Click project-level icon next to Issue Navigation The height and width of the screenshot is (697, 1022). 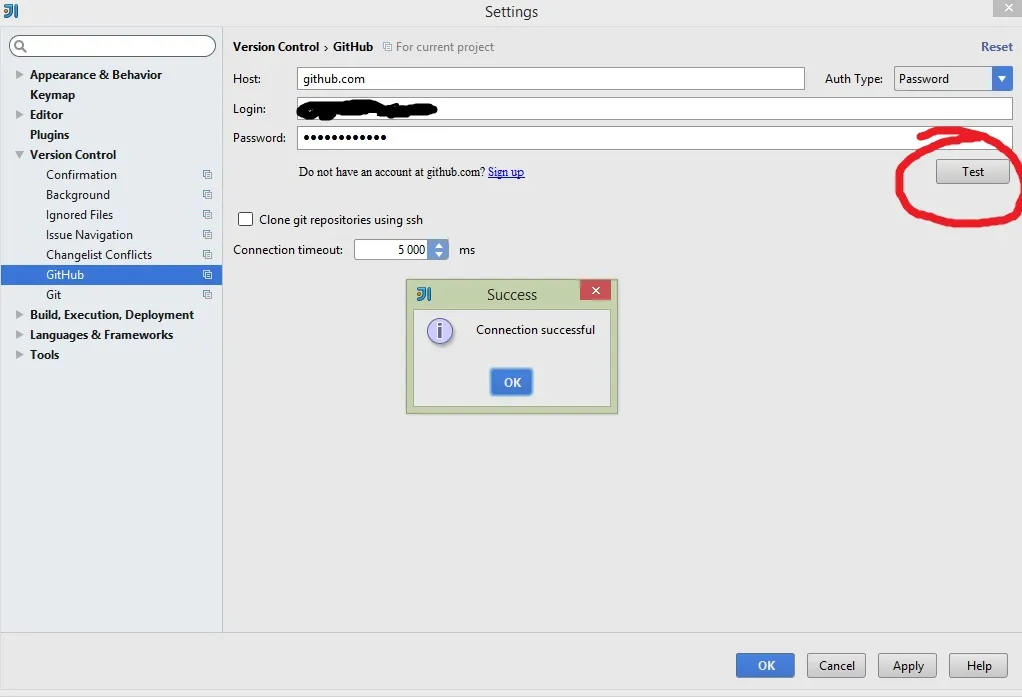pyautogui.click(x=207, y=235)
